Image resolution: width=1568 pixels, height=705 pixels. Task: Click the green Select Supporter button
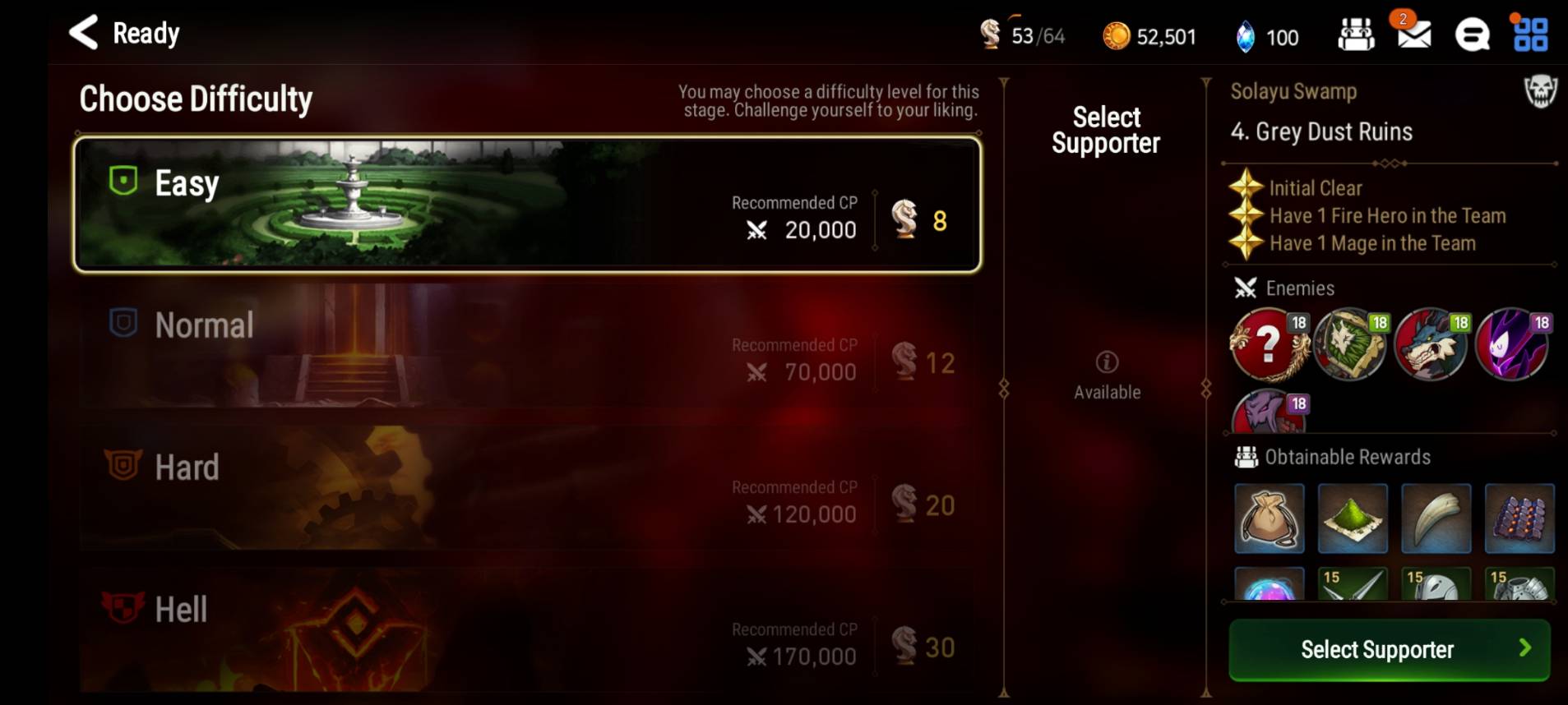(x=1389, y=649)
